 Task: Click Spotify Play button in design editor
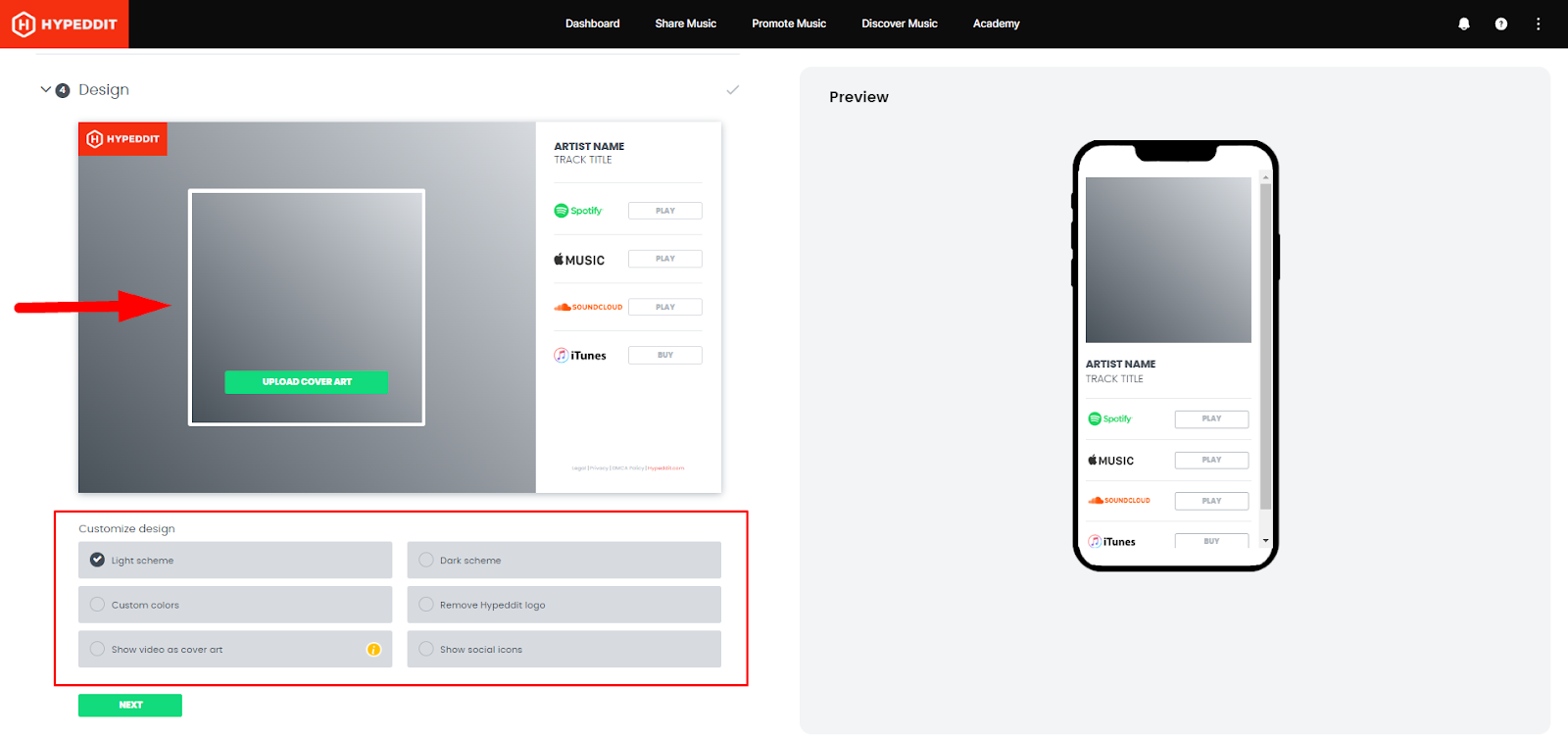coord(665,211)
